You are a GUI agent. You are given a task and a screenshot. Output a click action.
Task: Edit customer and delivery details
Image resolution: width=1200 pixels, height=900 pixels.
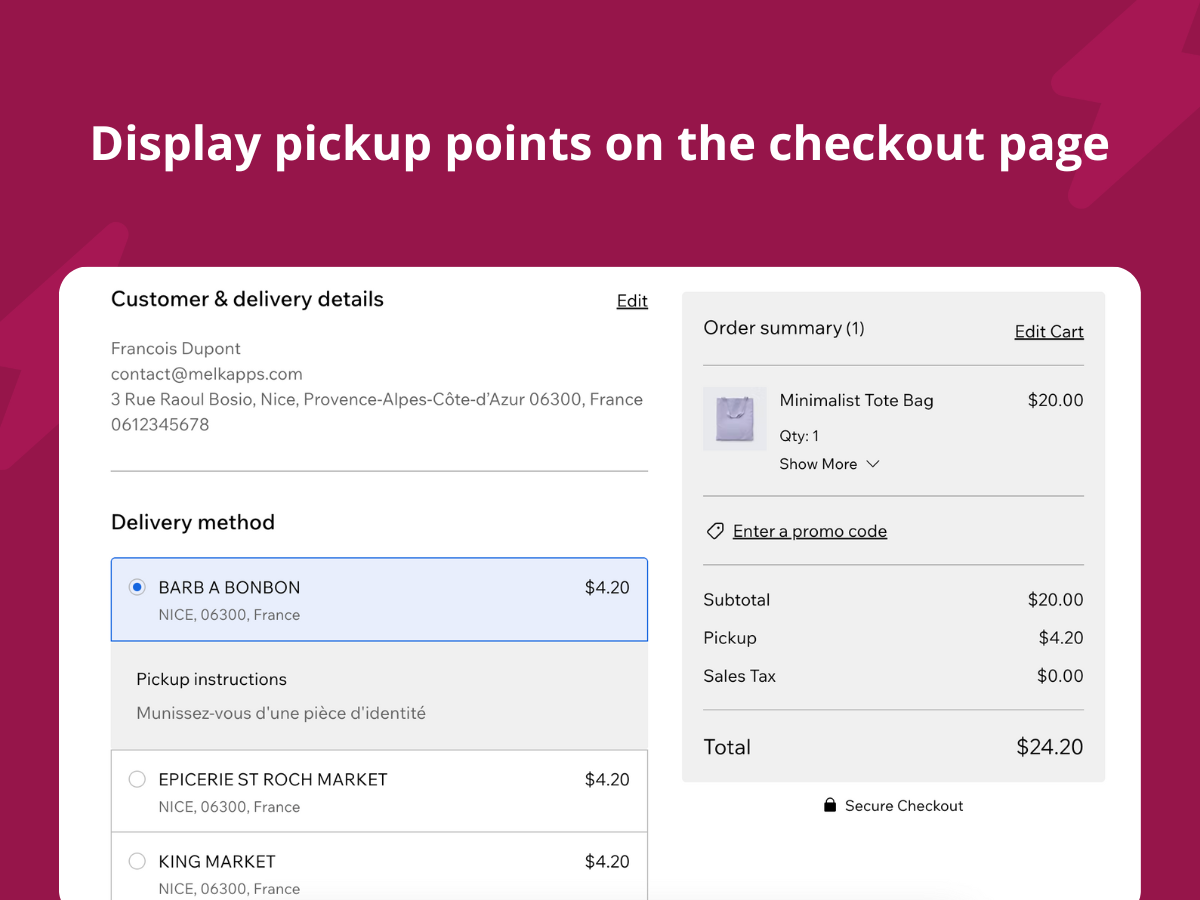[x=632, y=301]
